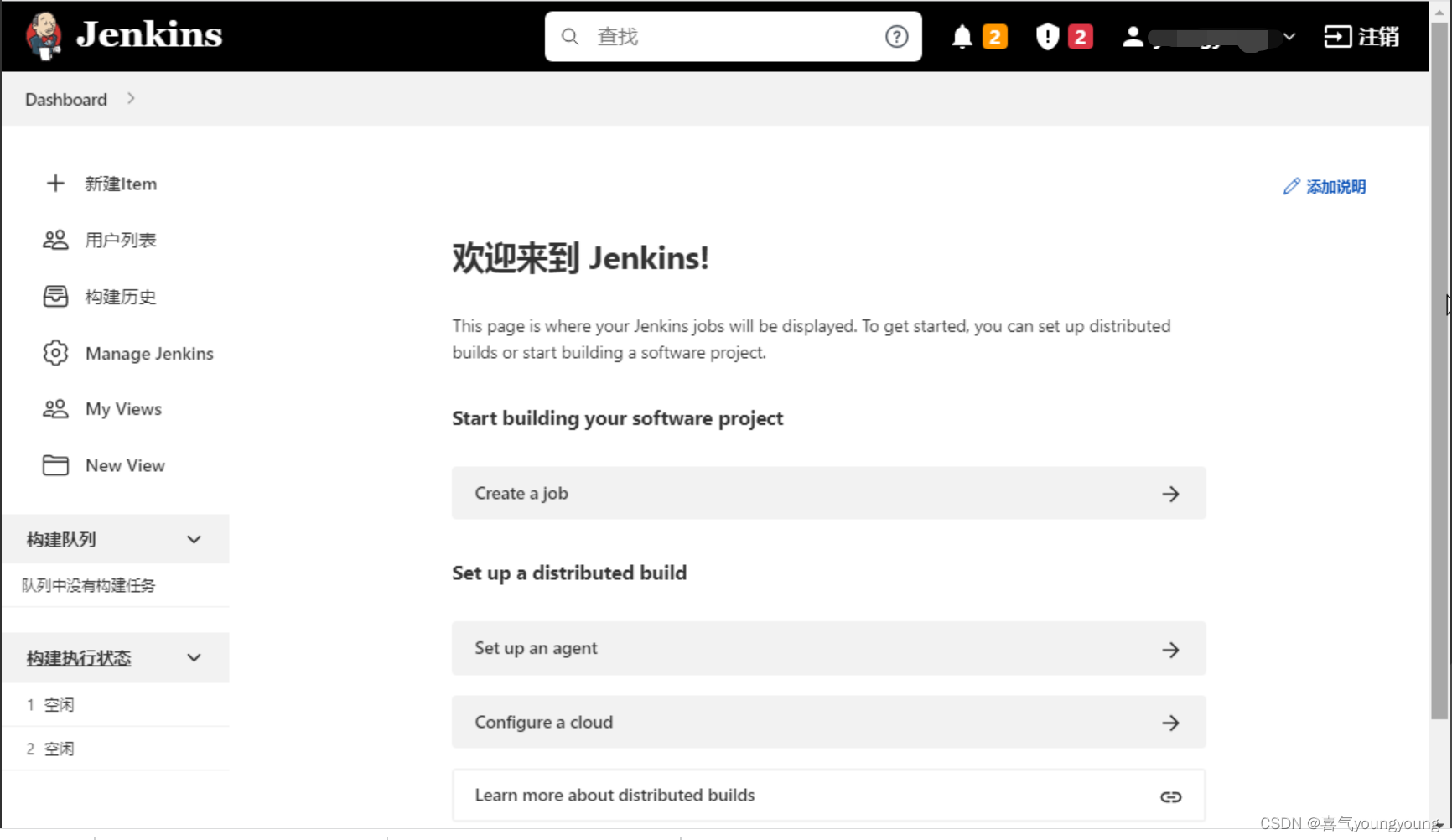This screenshot has width=1452, height=840.
Task: Focus the 查找 search input field
Action: [x=734, y=36]
